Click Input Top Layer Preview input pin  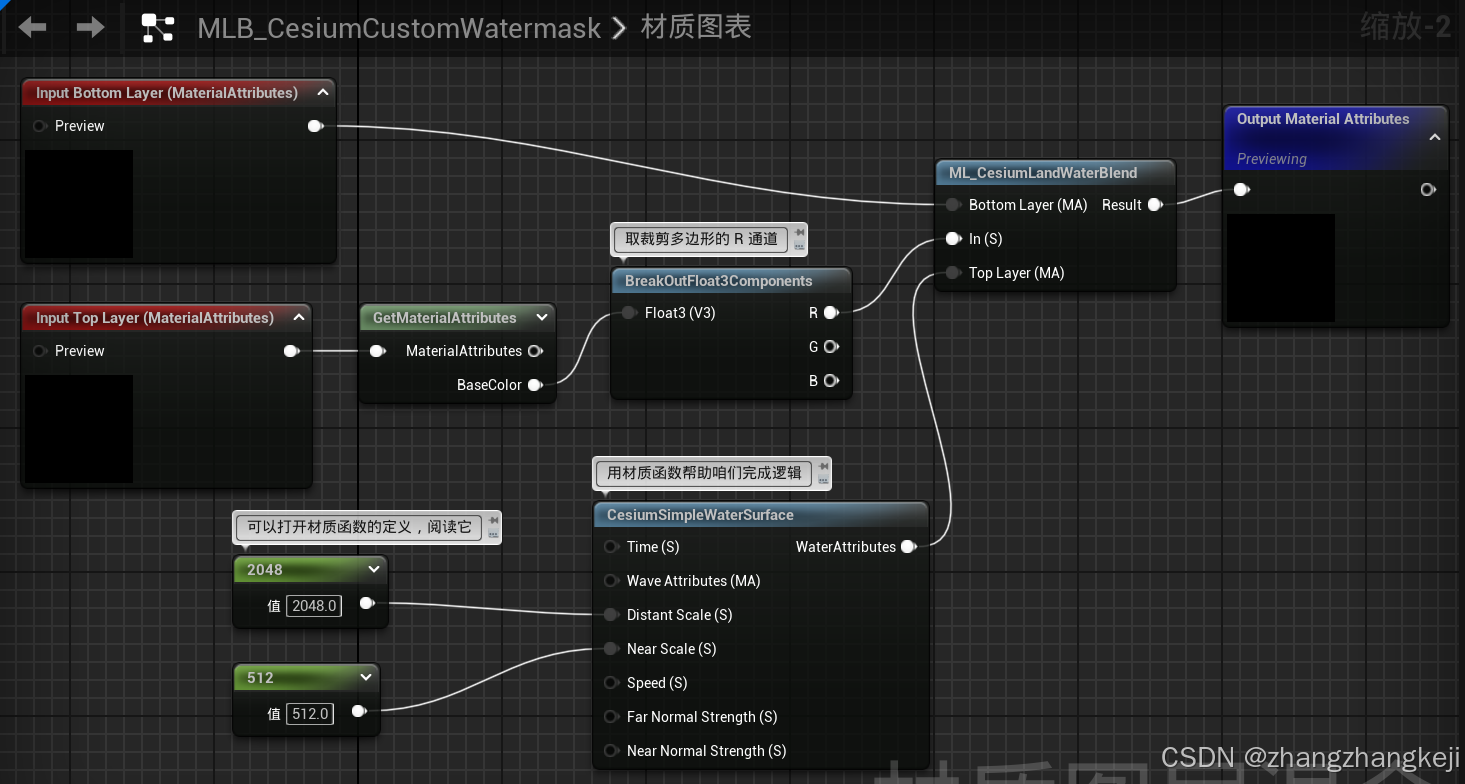[40, 351]
